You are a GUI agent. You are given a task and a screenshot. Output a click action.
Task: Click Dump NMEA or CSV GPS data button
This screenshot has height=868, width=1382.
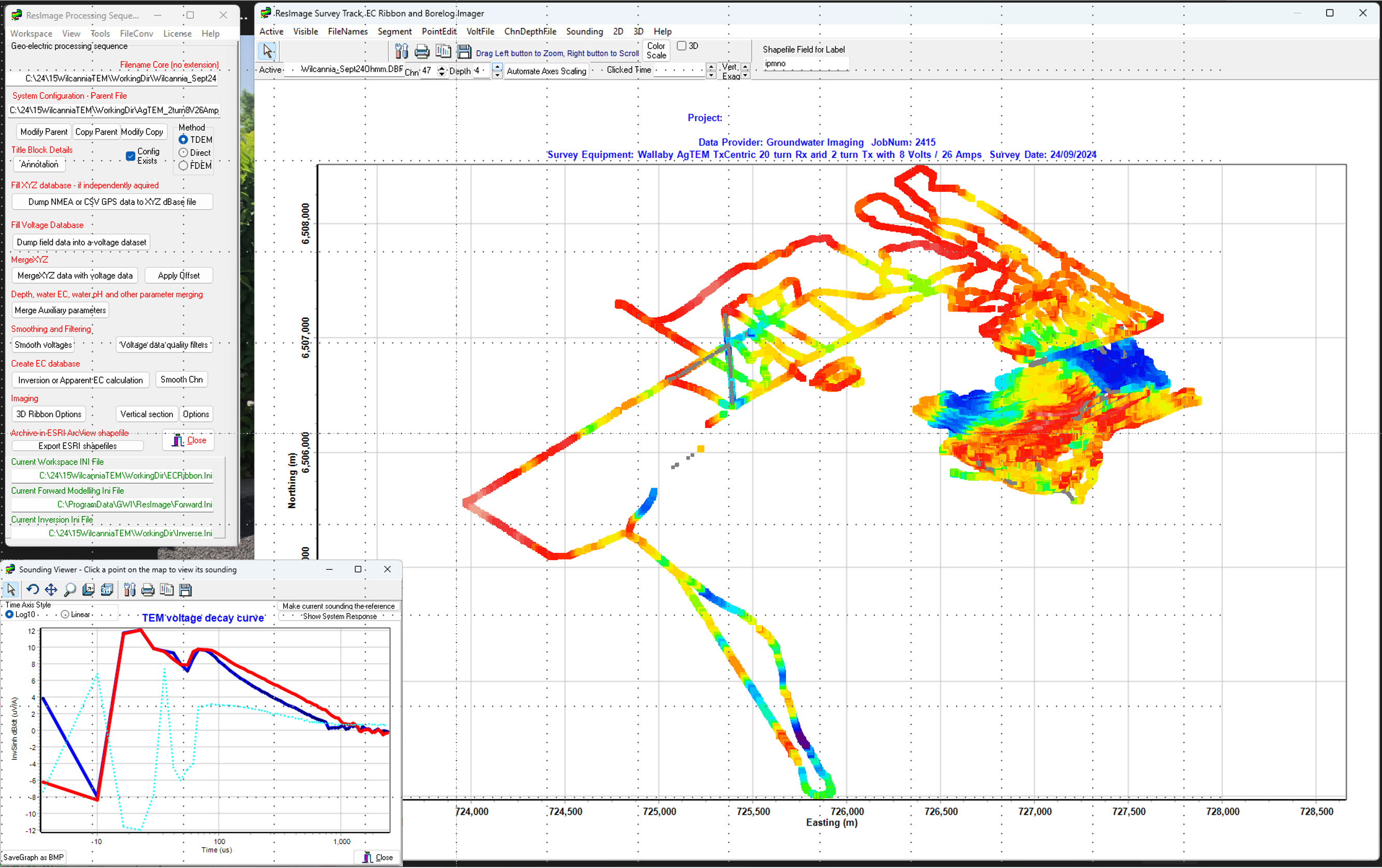(112, 202)
